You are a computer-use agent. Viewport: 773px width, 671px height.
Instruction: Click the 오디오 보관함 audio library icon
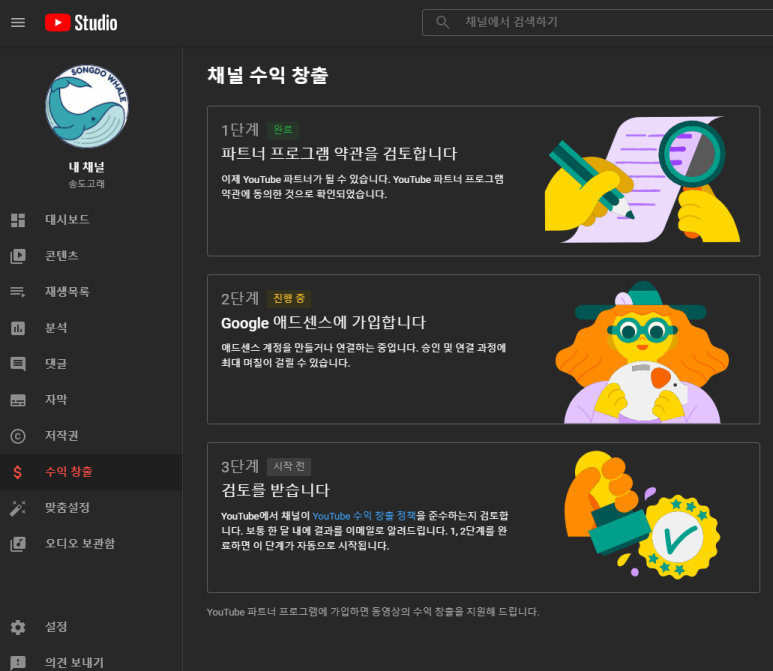click(18, 544)
